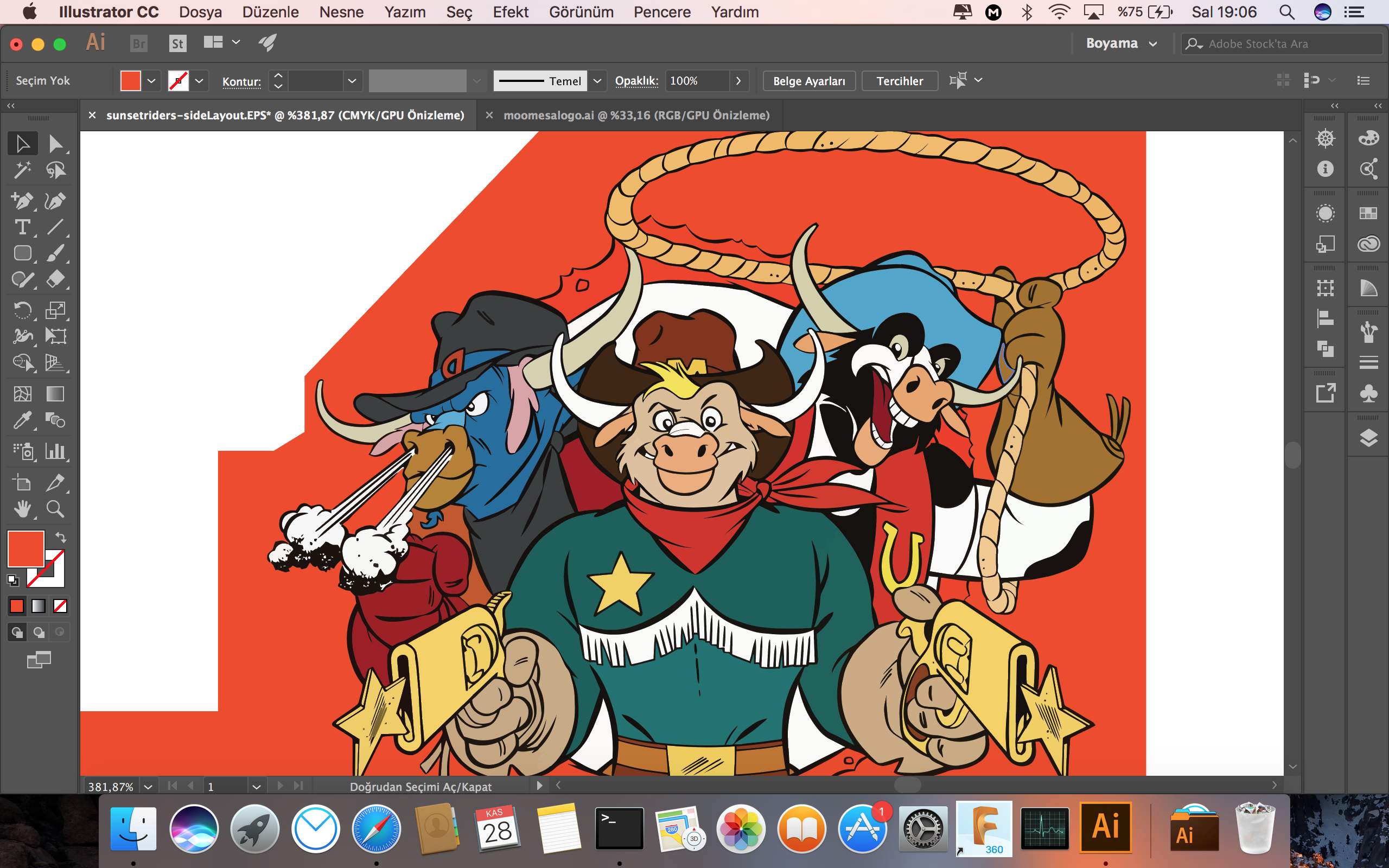
Task: Select the Rounded Rectangle tool
Action: tap(23, 253)
